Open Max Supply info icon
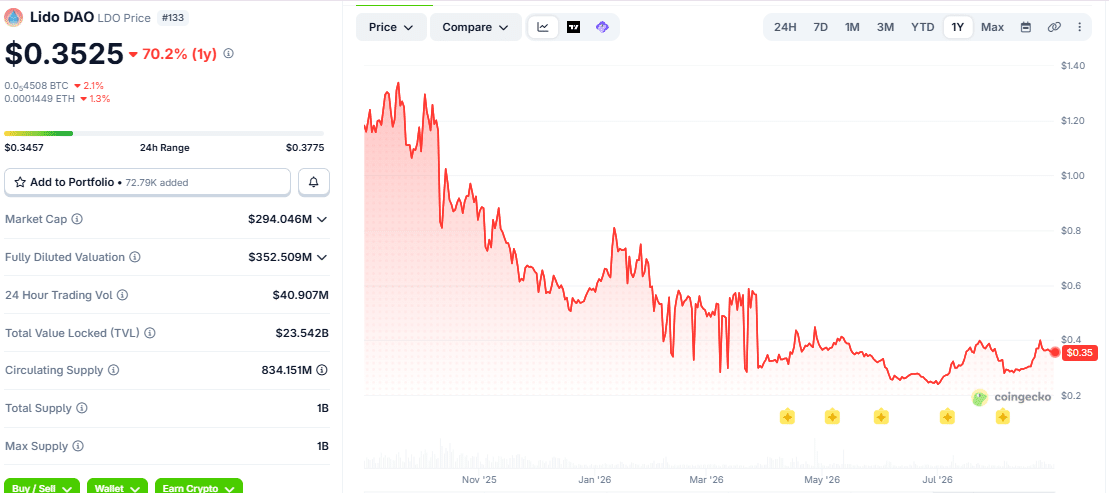 tap(78, 446)
